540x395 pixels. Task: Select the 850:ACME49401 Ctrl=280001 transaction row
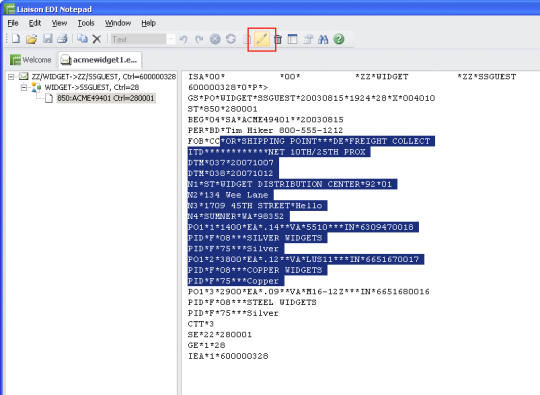click(x=105, y=98)
